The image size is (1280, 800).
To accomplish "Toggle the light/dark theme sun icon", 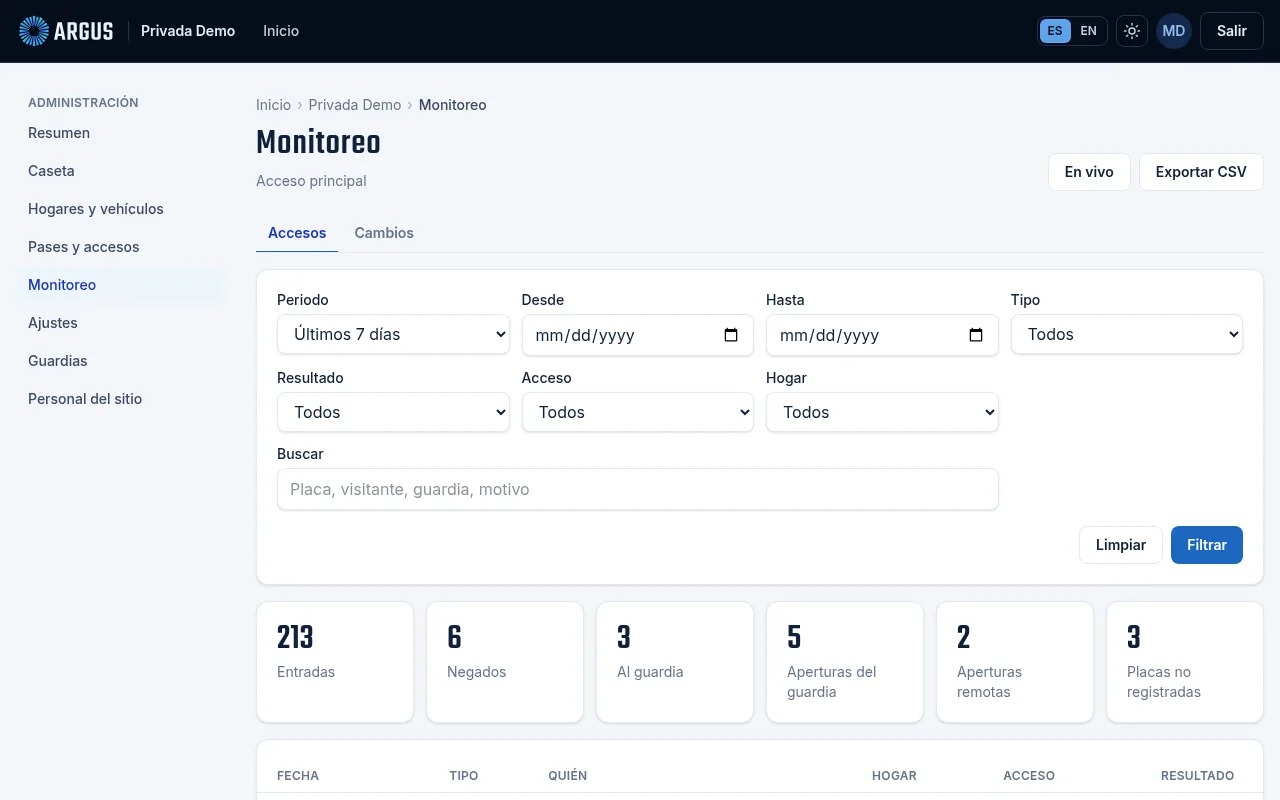I will [1132, 31].
